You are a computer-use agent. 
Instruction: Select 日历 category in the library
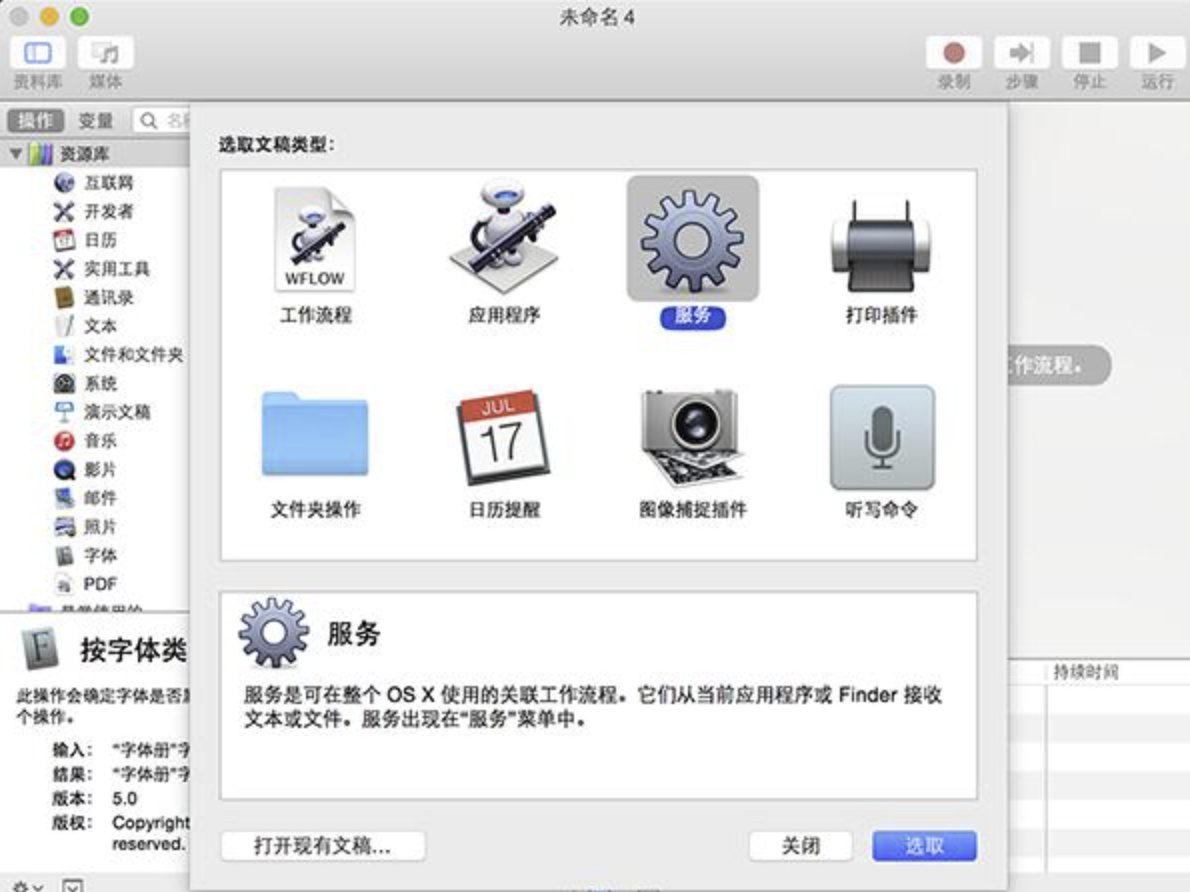[x=85, y=240]
